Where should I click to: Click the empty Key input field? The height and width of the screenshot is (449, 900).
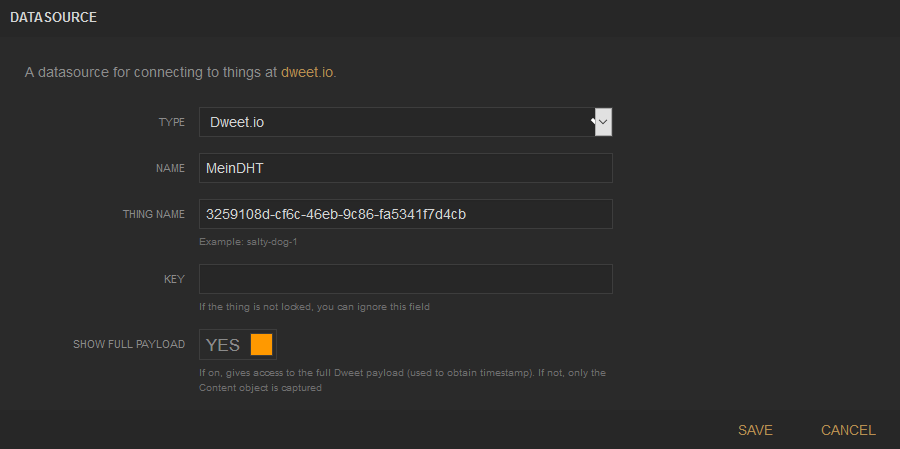coord(405,279)
